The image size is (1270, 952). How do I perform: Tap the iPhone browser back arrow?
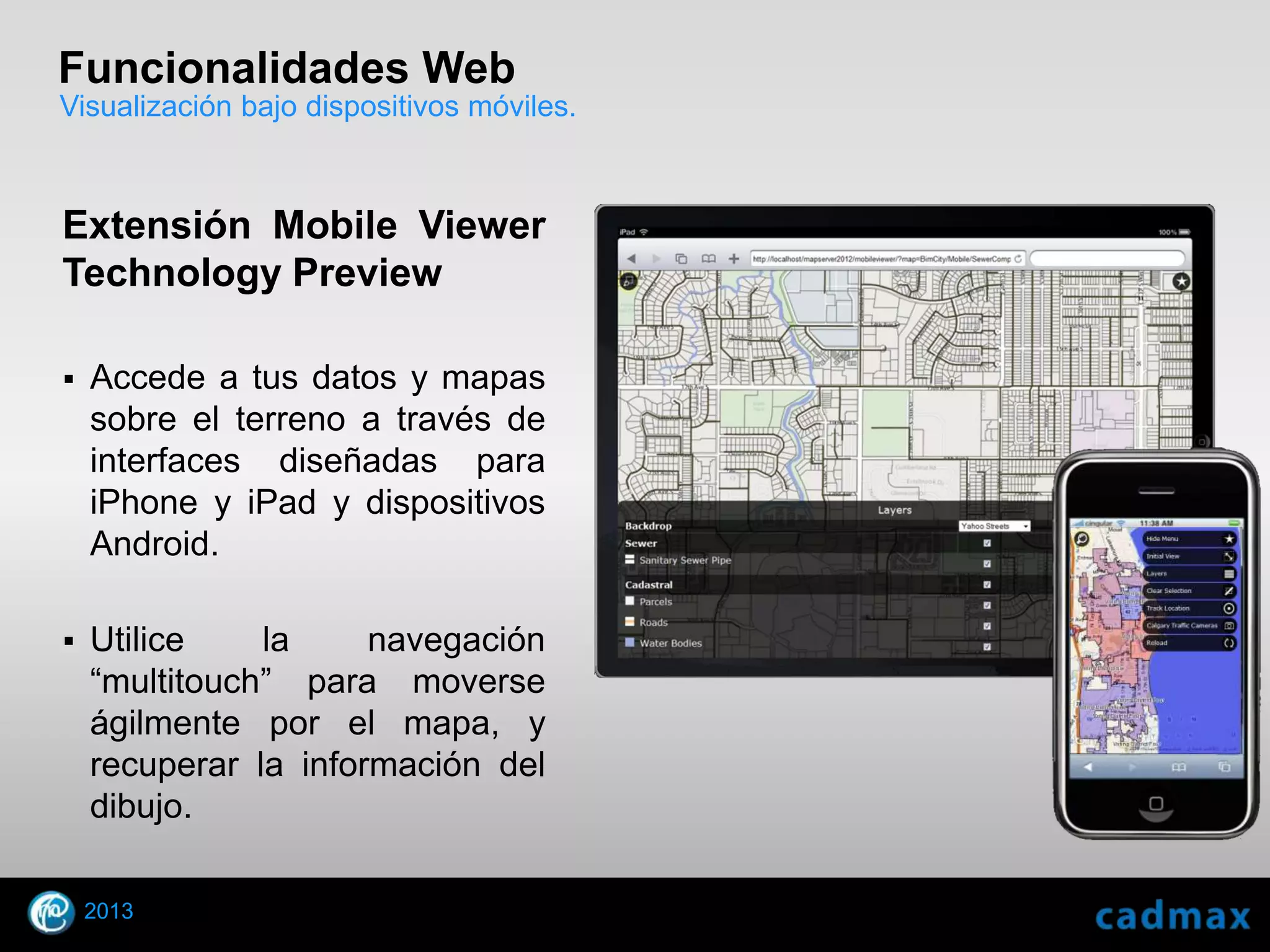click(x=1088, y=767)
